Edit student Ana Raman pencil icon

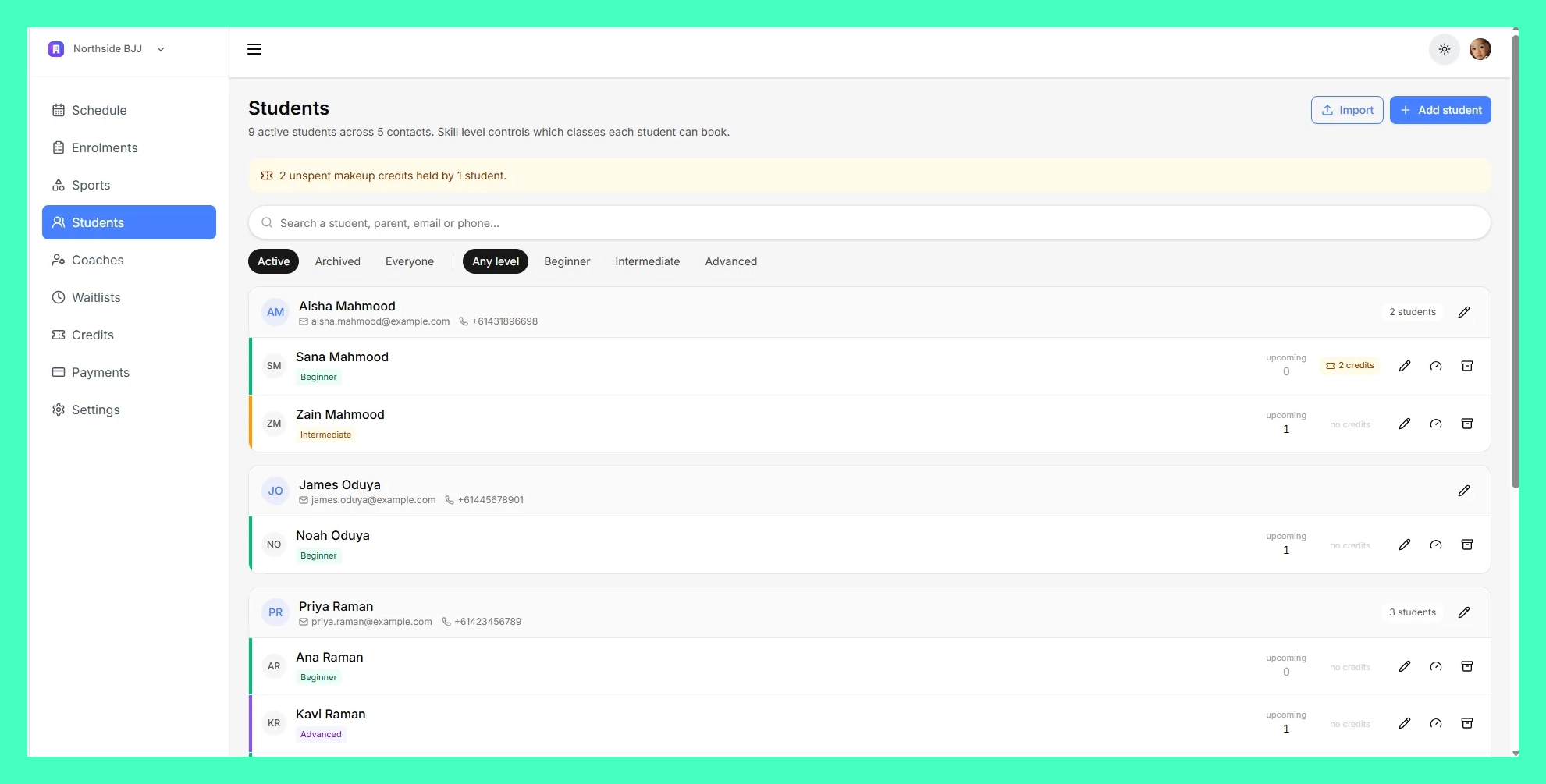point(1405,666)
